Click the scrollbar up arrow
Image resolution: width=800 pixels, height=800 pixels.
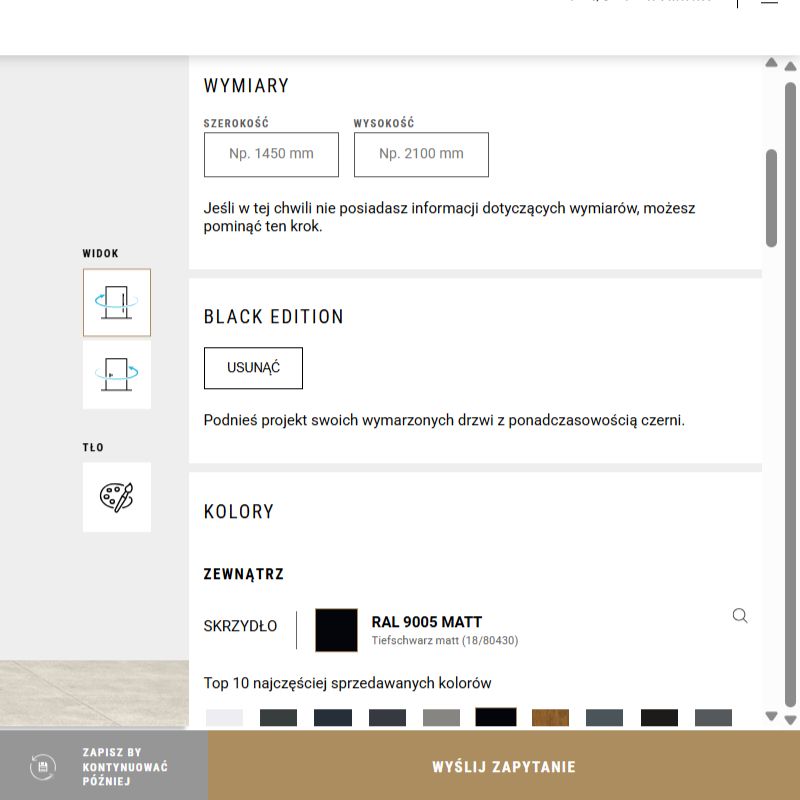[x=771, y=63]
